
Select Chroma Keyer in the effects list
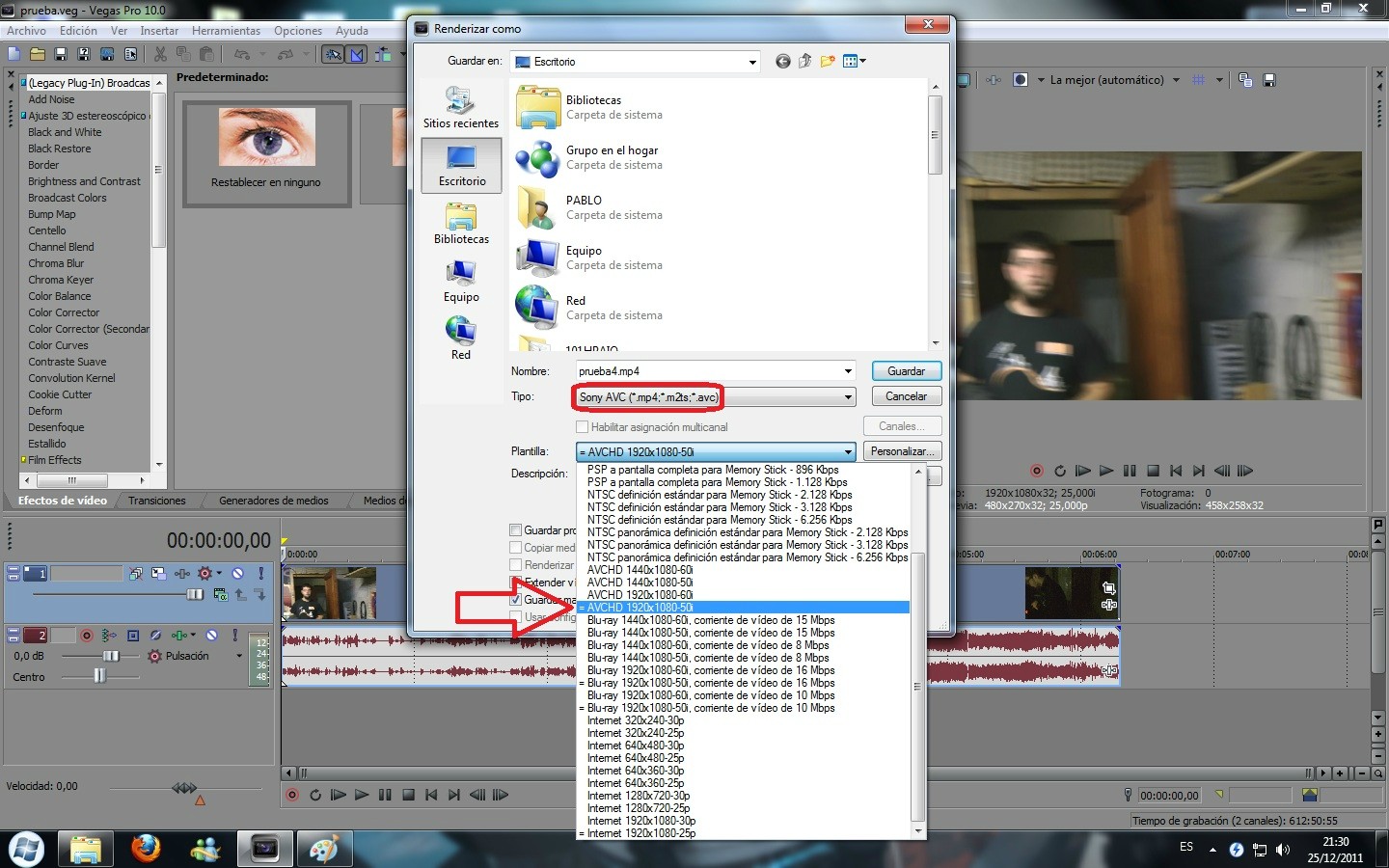click(61, 280)
